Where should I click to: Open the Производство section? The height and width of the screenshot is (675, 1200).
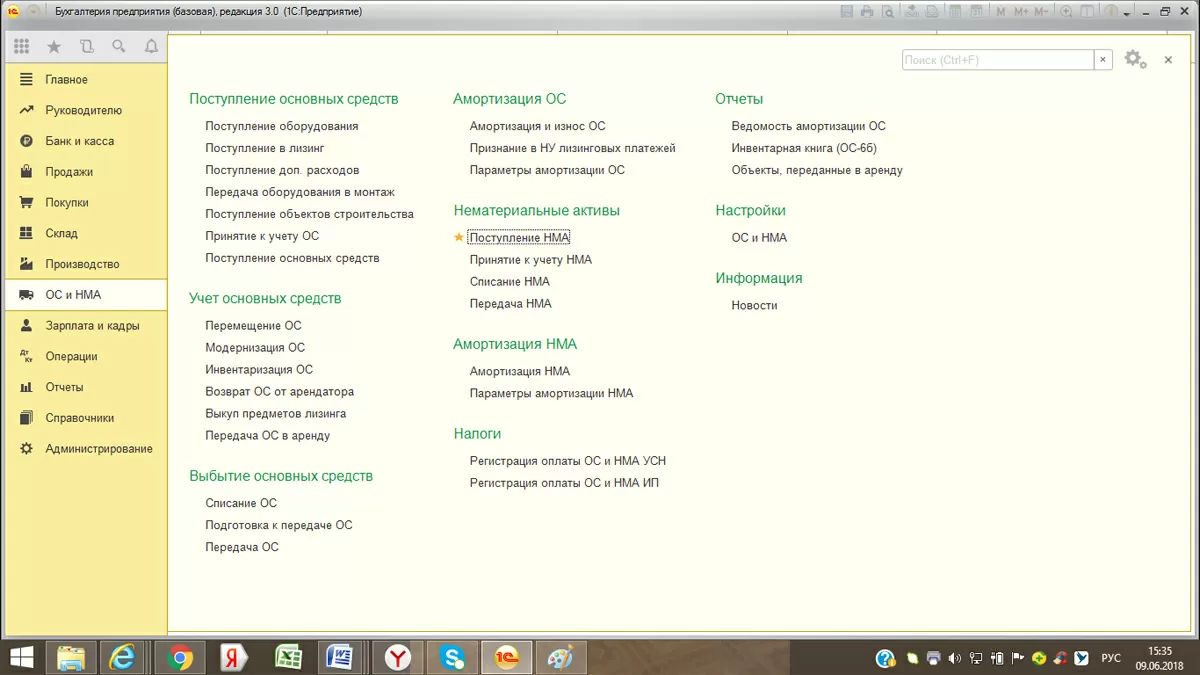[x=84, y=264]
